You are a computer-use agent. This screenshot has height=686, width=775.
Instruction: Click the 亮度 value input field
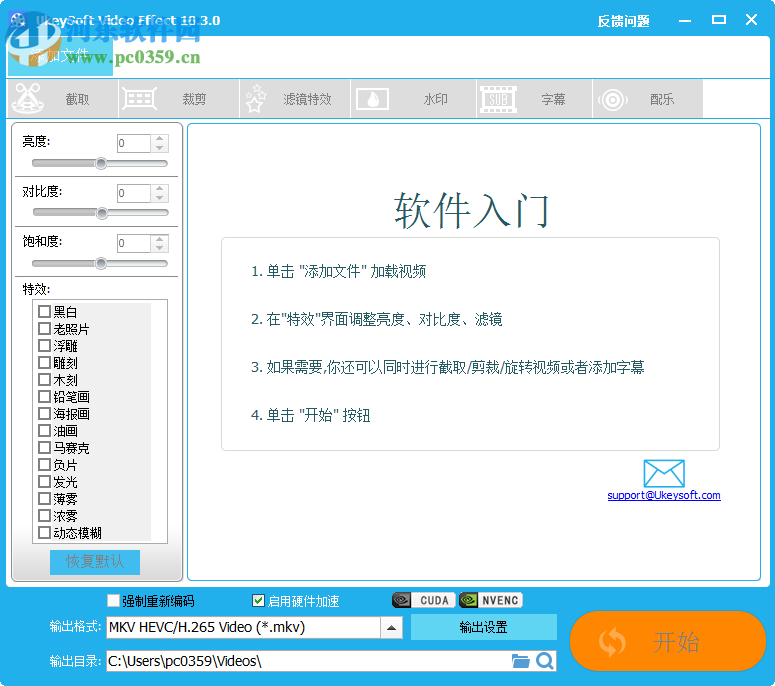134,143
